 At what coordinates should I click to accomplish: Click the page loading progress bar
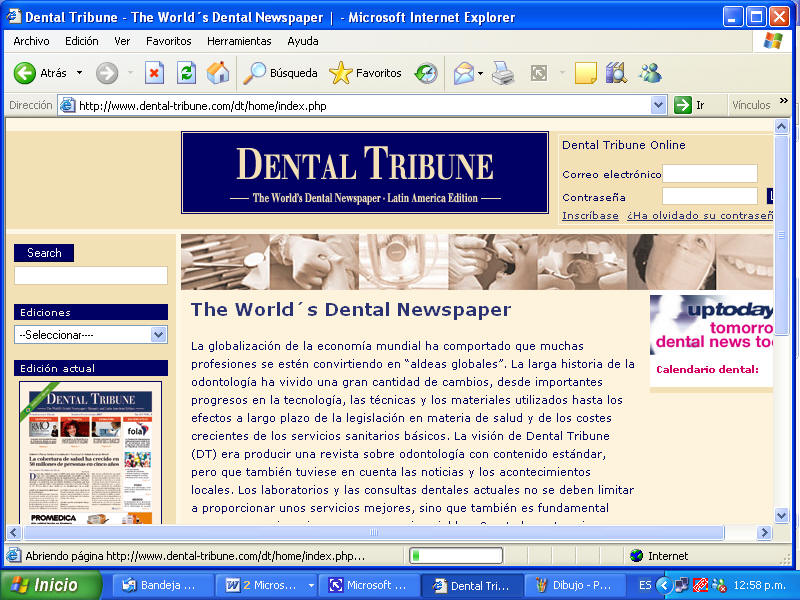click(456, 556)
